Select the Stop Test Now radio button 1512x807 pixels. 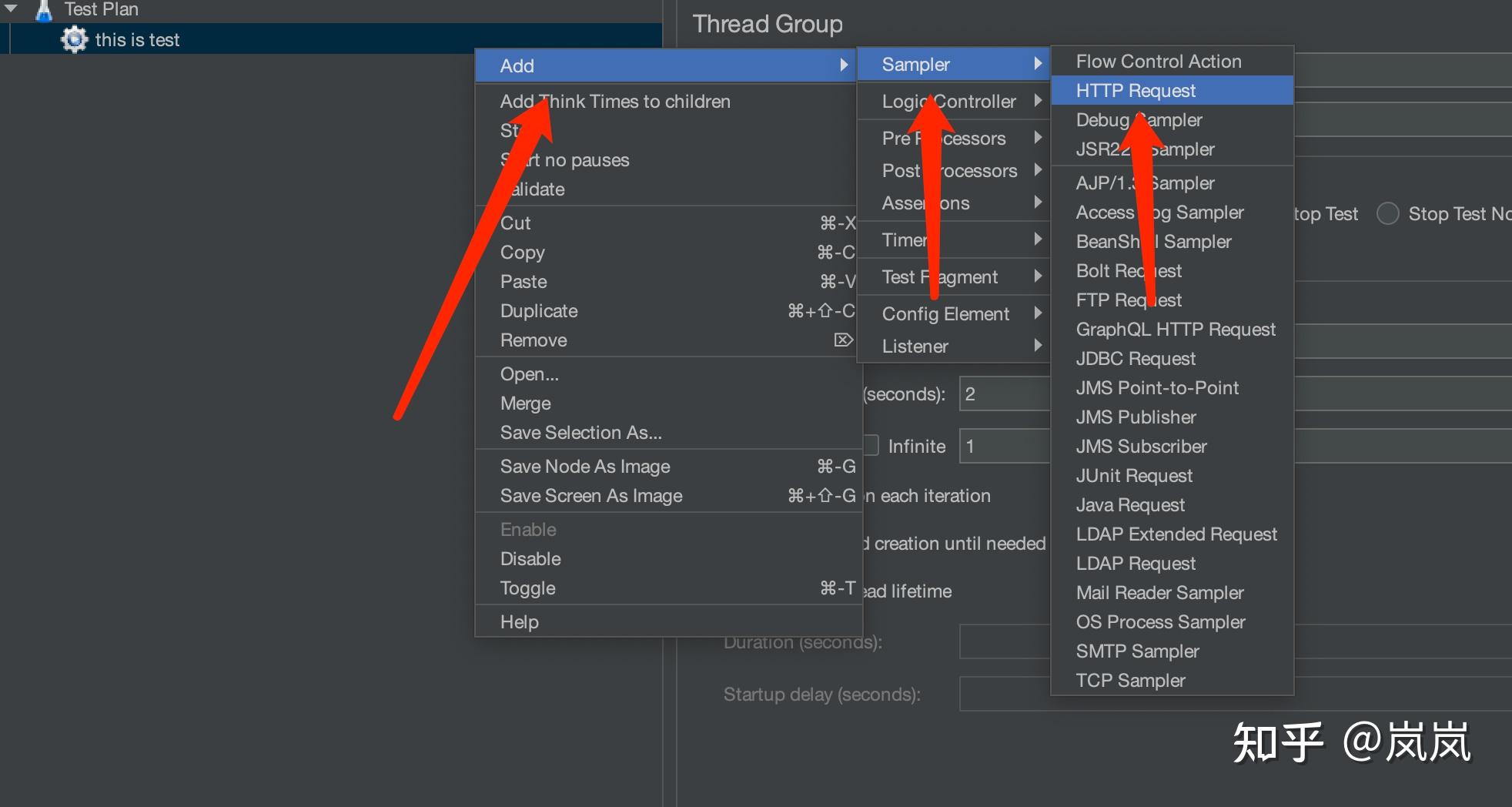tap(1388, 213)
